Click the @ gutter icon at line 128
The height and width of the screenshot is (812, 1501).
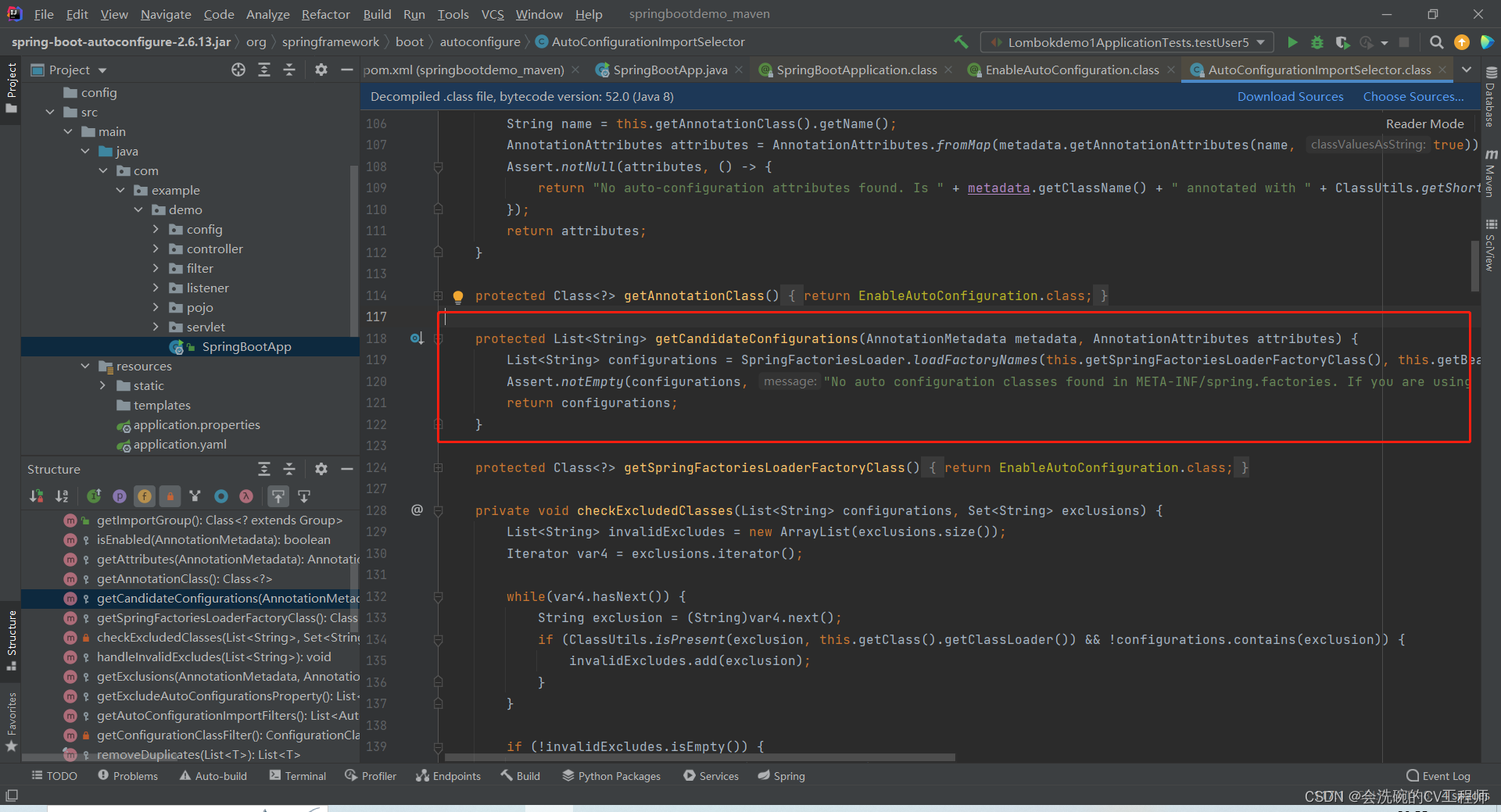(x=417, y=510)
